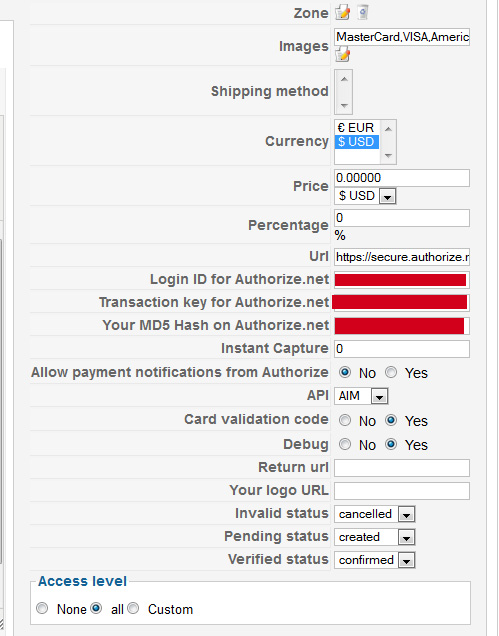Image resolution: width=499 pixels, height=636 pixels.
Task: Click the Shipping method list up arrow
Action: [344, 79]
